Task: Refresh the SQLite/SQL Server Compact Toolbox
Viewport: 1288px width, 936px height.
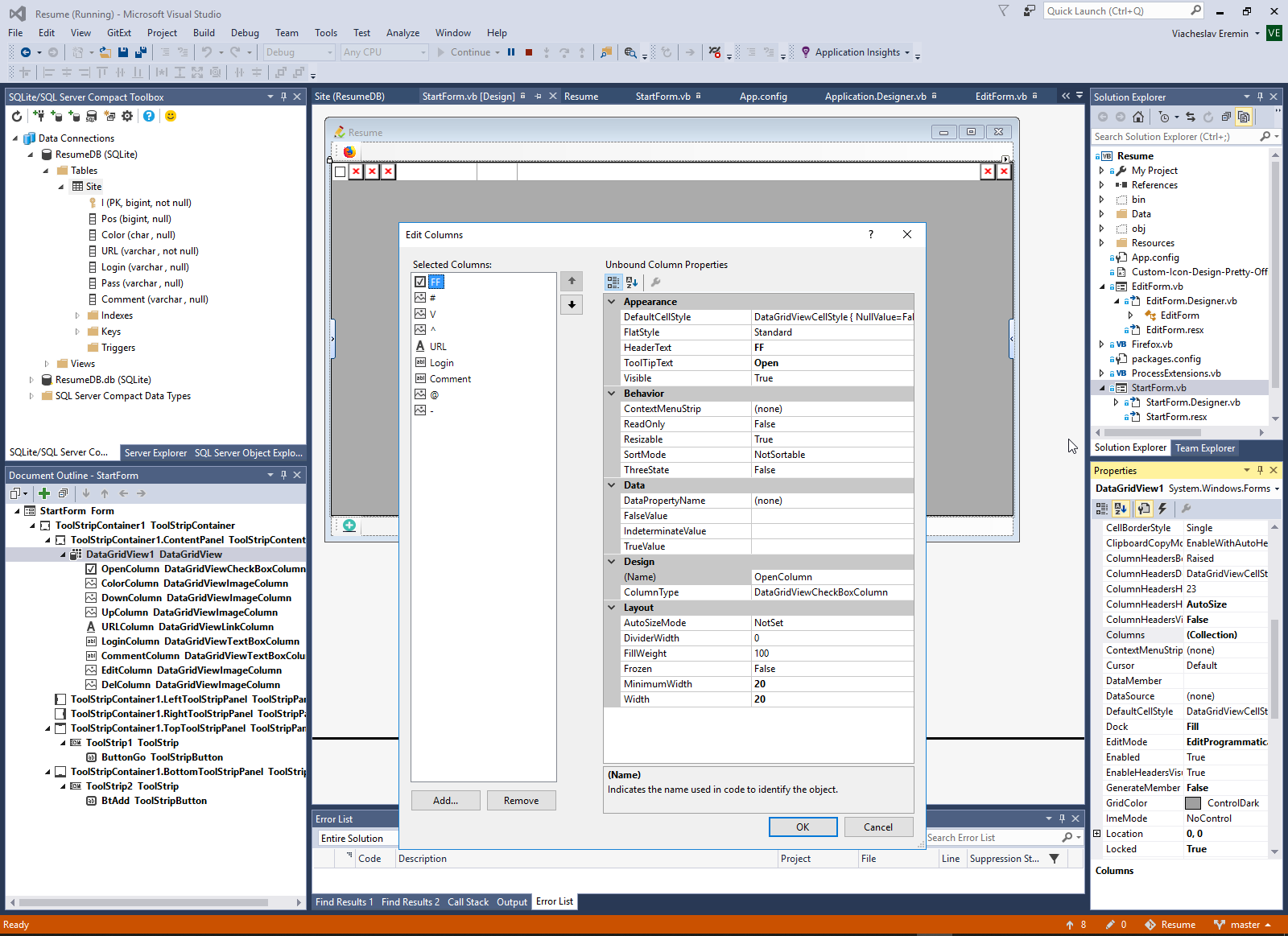Action: point(17,116)
